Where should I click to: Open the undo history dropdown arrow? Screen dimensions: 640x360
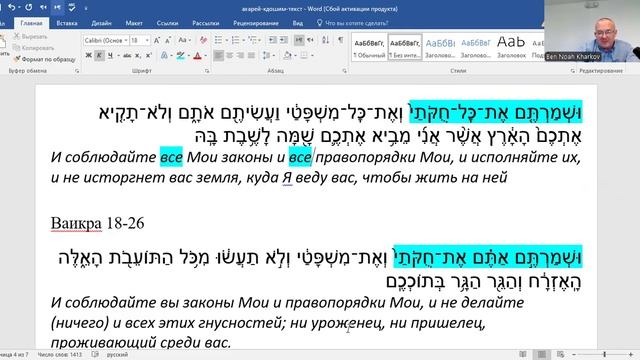(19, 8)
